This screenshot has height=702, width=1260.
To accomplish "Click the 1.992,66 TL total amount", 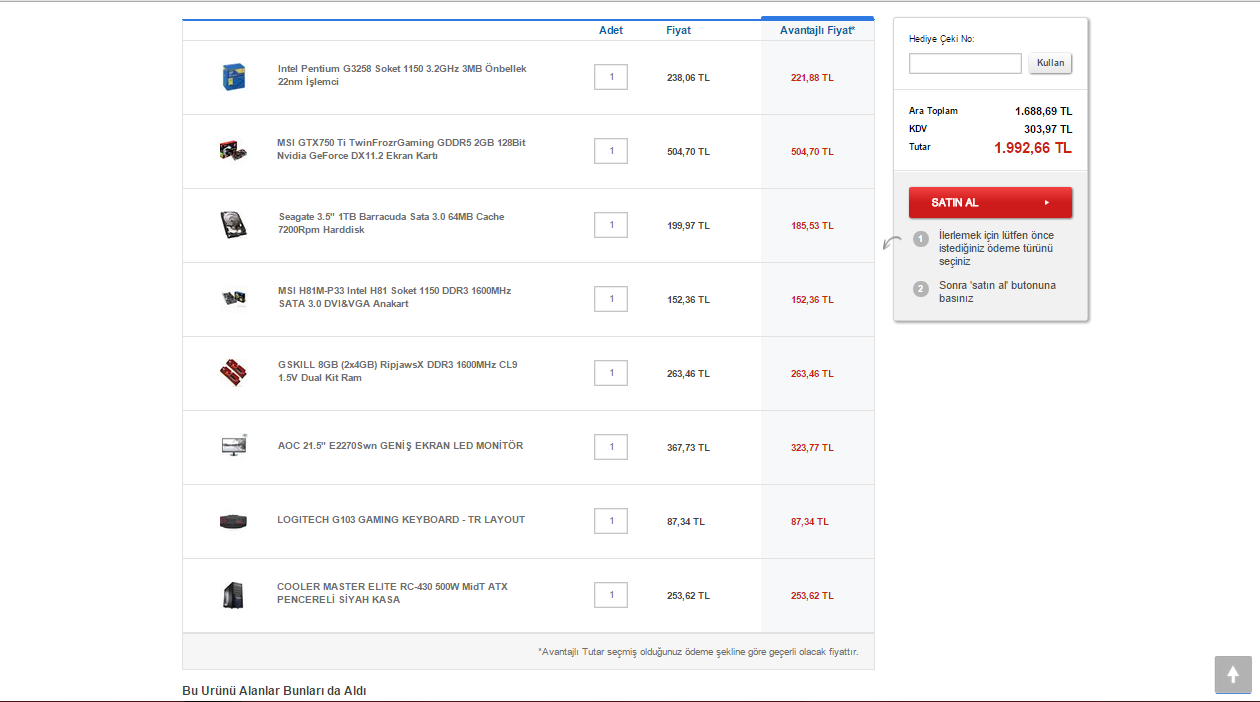I will [x=1033, y=148].
